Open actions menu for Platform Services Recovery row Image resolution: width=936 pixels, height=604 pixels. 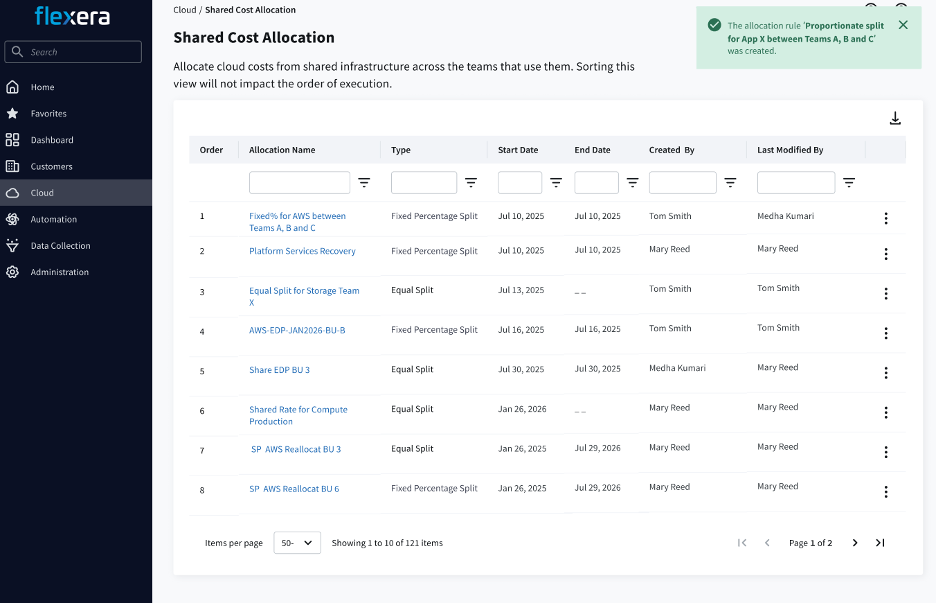coord(886,254)
